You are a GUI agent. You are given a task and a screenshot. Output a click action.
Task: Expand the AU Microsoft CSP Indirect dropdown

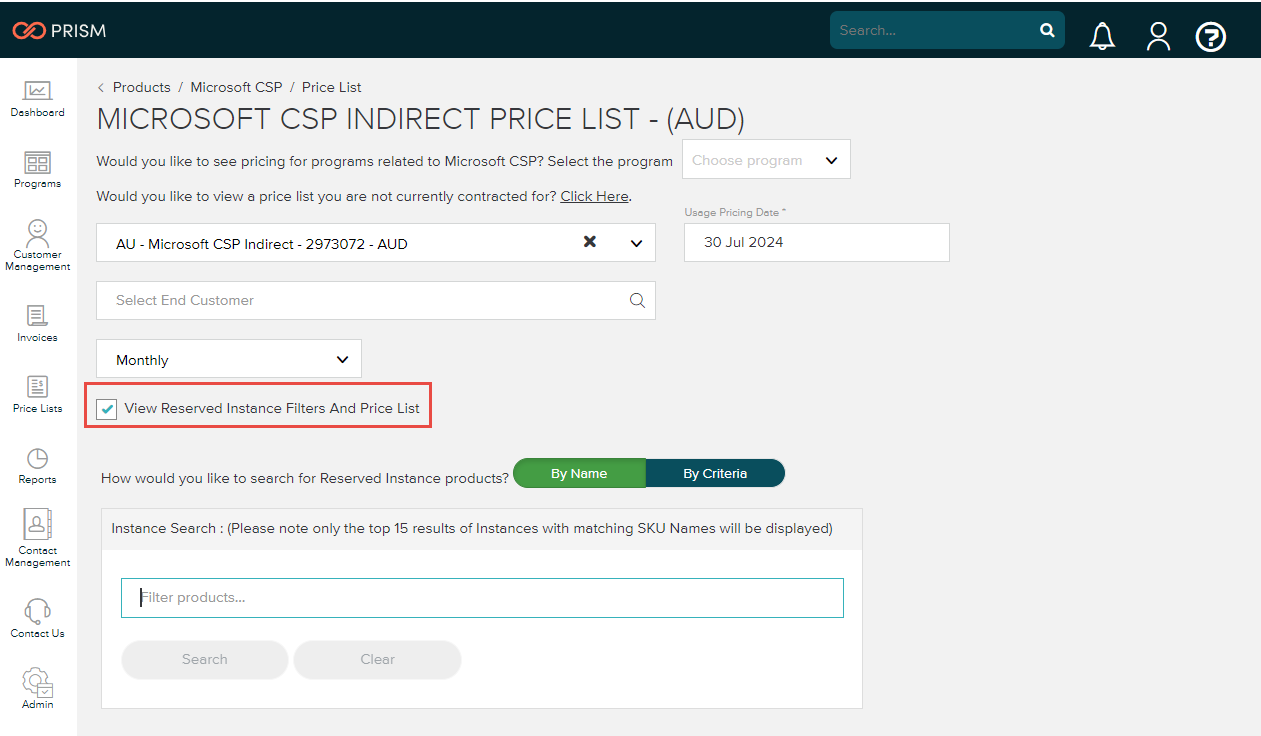pyautogui.click(x=637, y=243)
